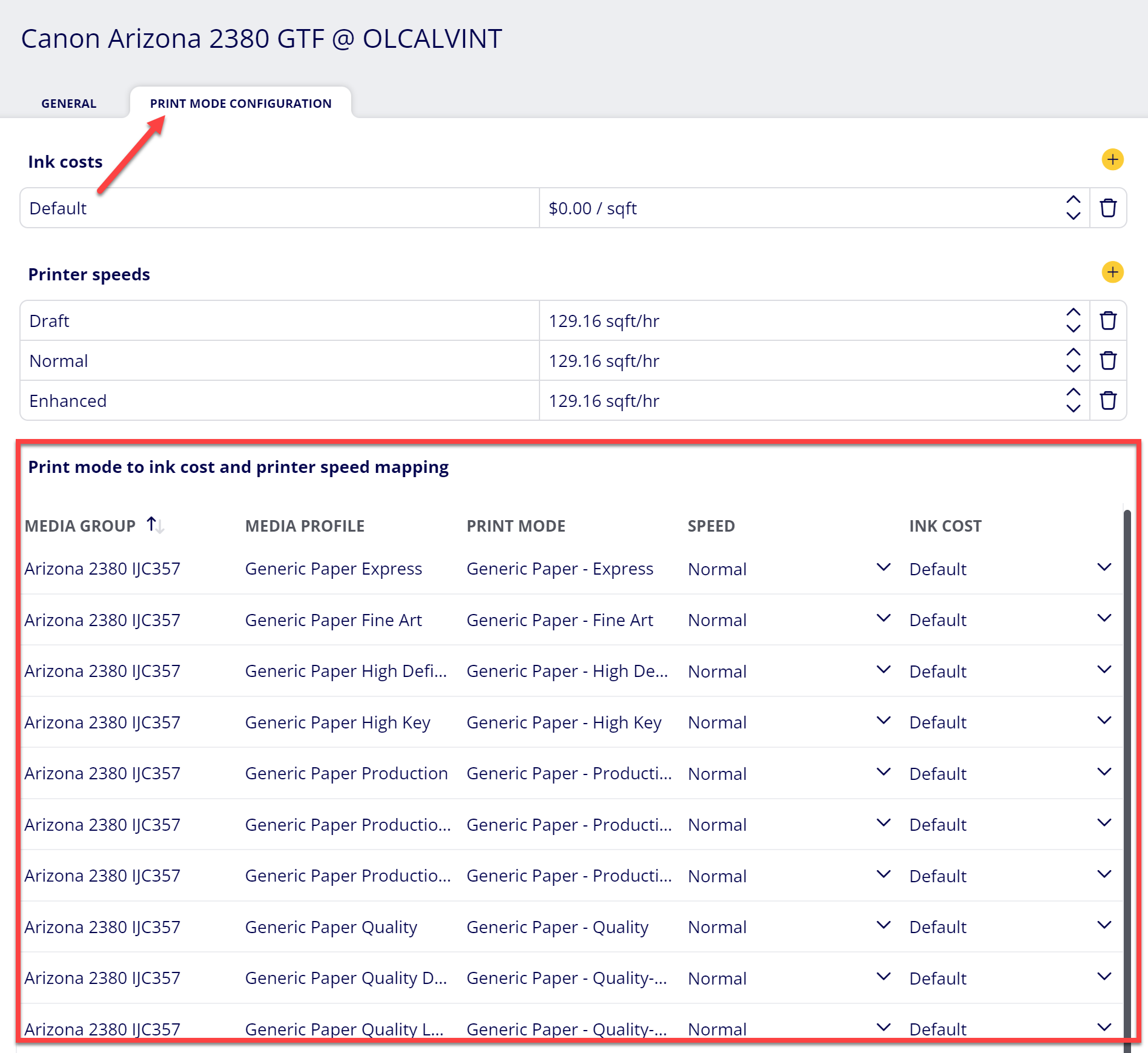Add a new printer speed entry
The width and height of the screenshot is (1148, 1053).
pos(1112,272)
